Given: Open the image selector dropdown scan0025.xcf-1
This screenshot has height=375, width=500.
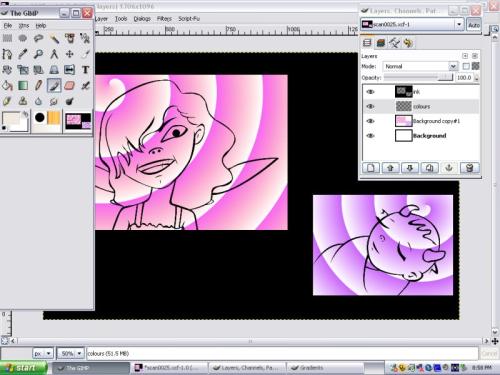Looking at the screenshot, I should (x=412, y=24).
